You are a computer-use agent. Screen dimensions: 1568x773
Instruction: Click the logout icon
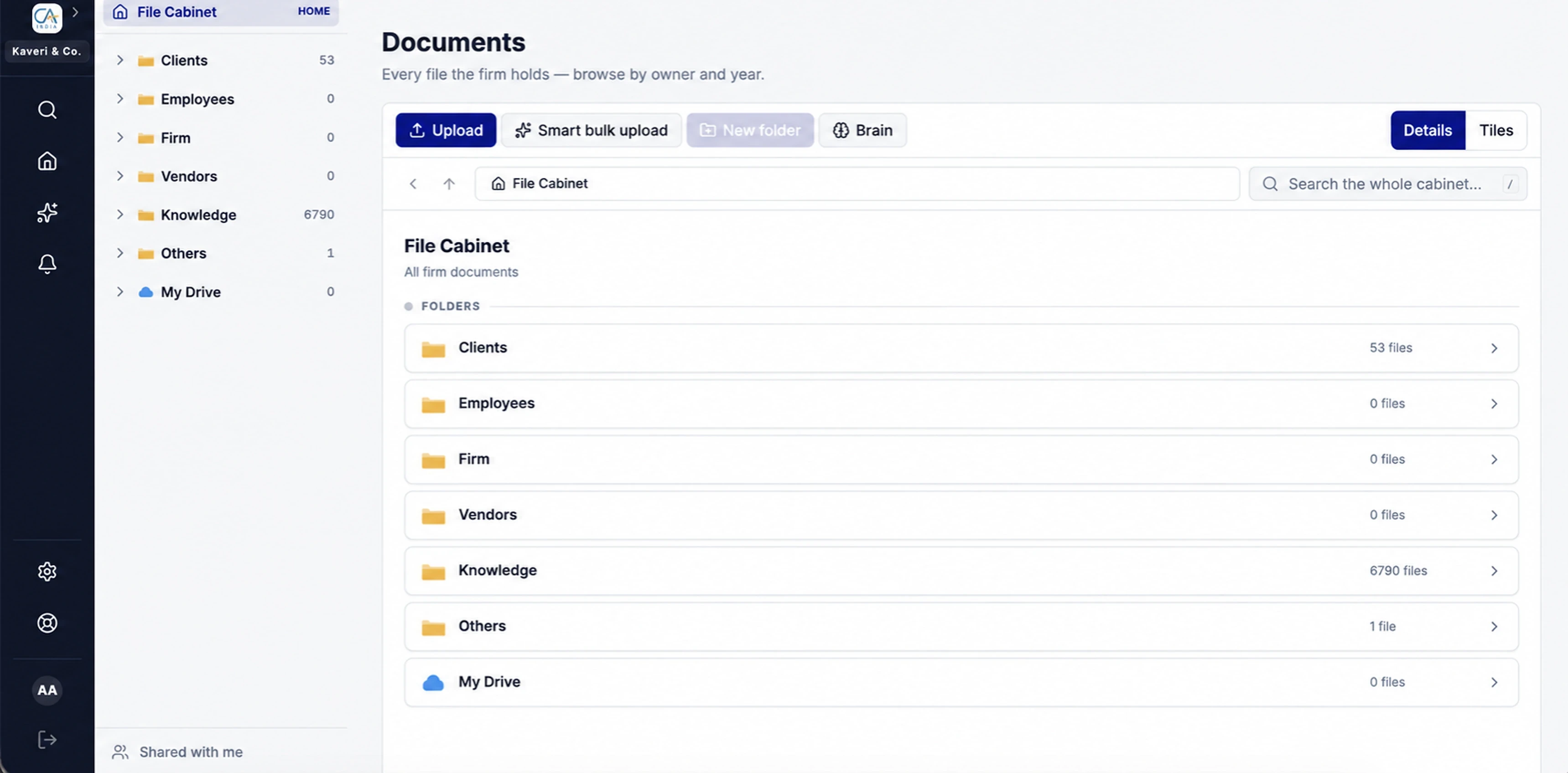(x=47, y=740)
